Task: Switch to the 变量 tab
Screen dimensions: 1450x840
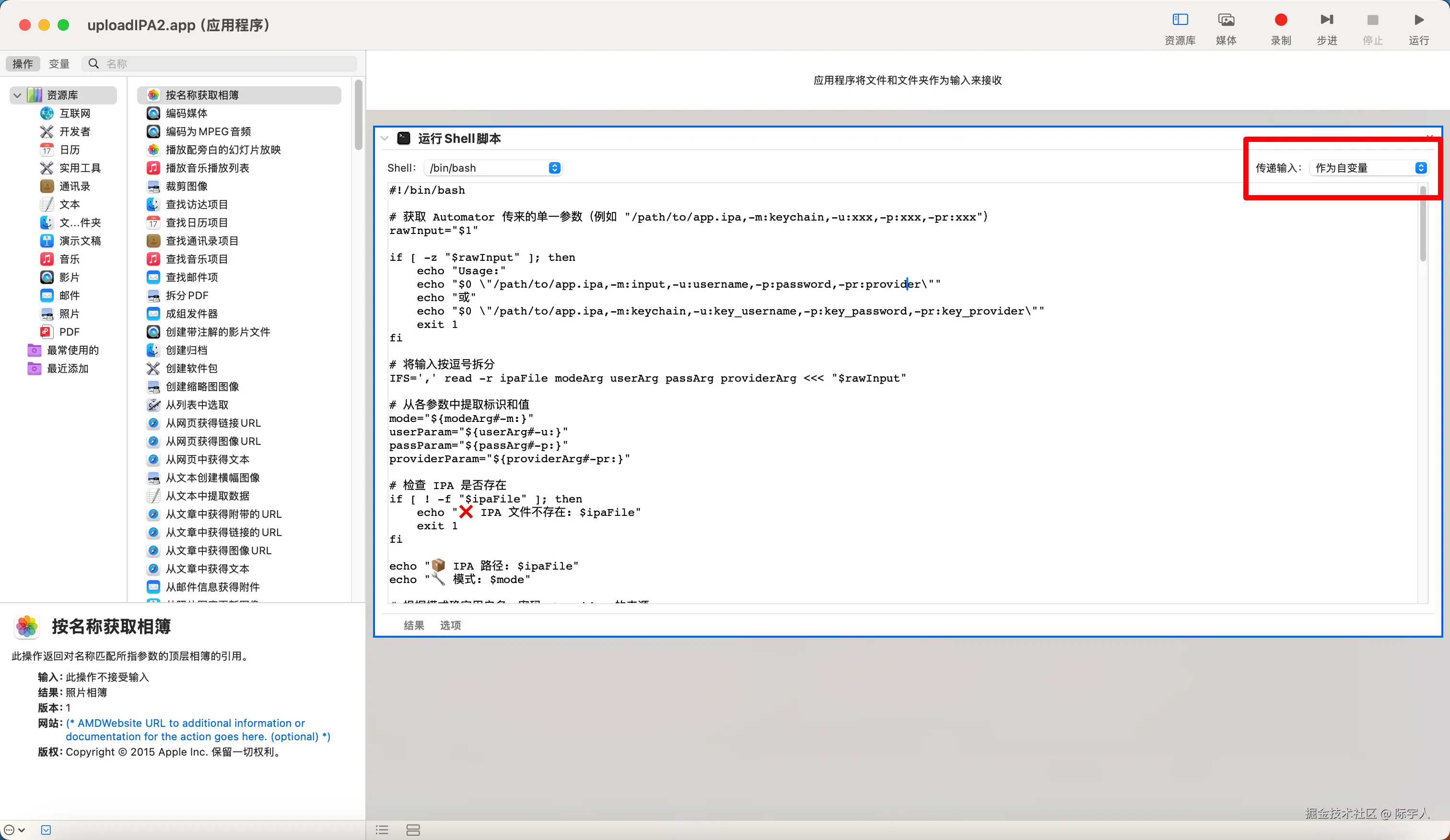Action: pos(58,64)
